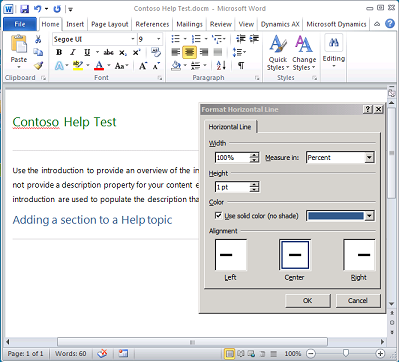Click the Text Effects glowing A icon
This screenshot has width=399, height=362.
59,66
